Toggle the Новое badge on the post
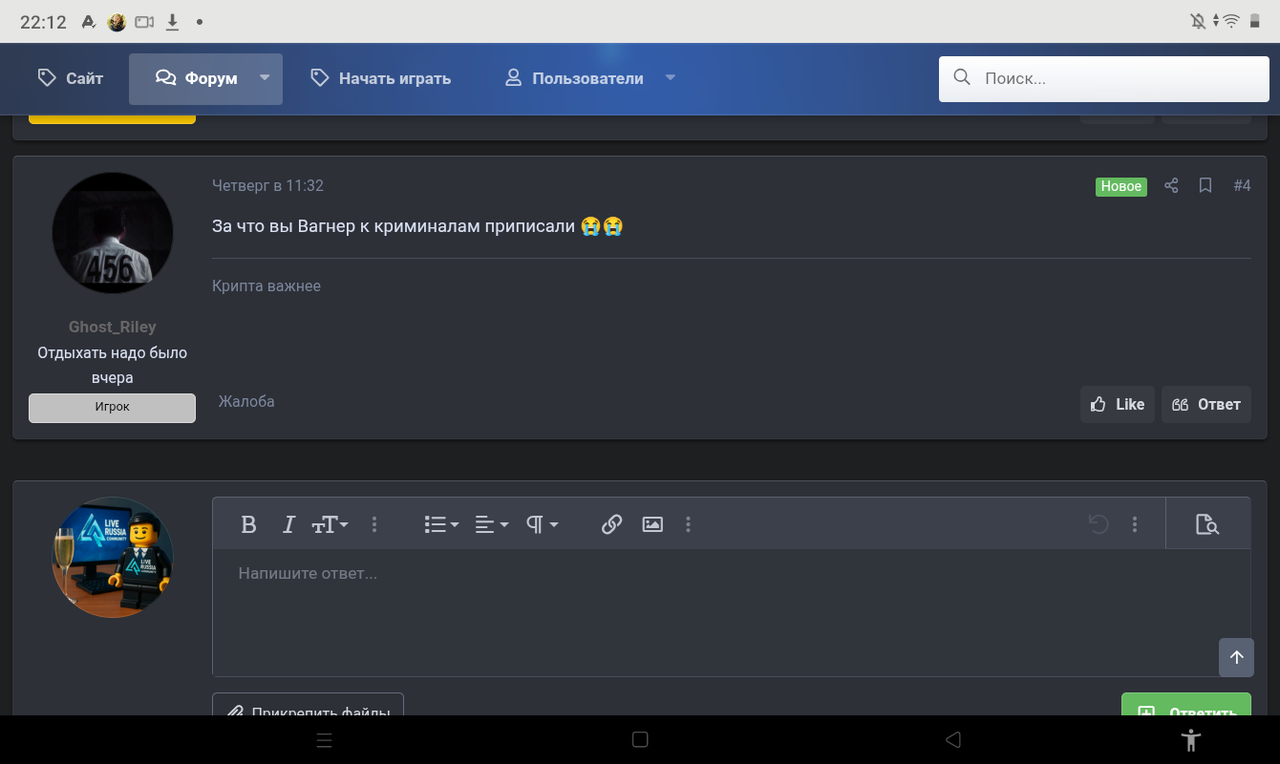1280x764 pixels. pos(1120,186)
